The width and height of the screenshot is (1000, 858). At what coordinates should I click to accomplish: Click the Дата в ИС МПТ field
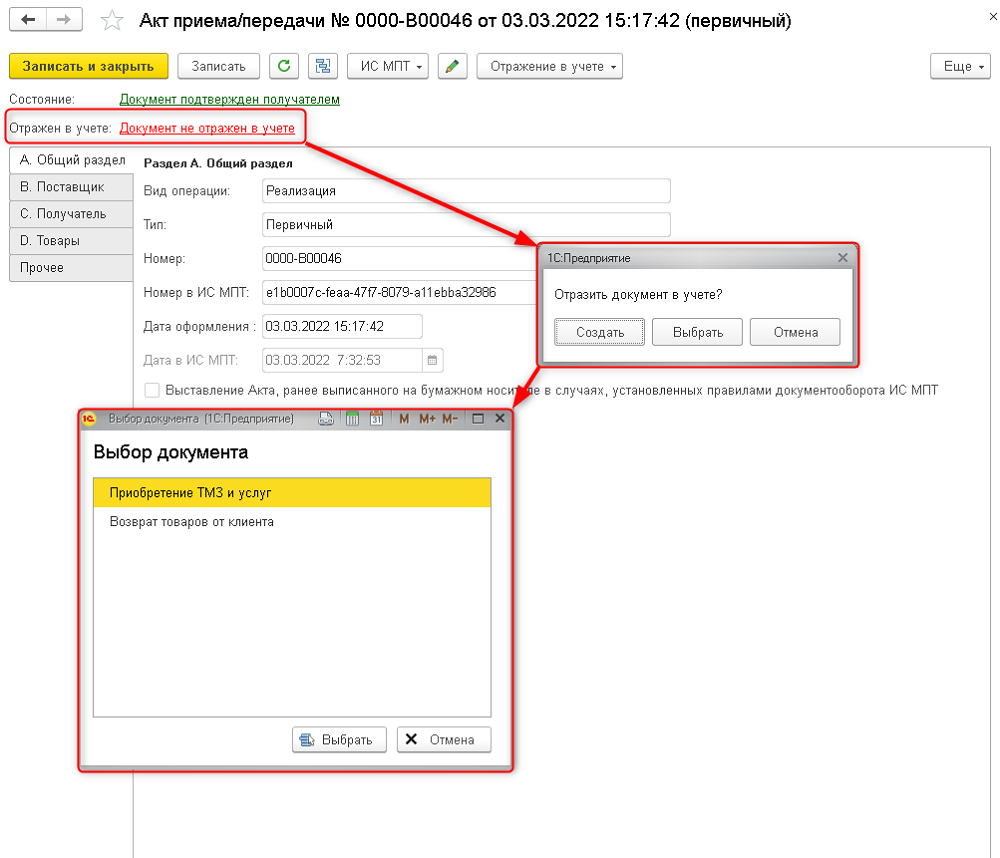tap(342, 360)
